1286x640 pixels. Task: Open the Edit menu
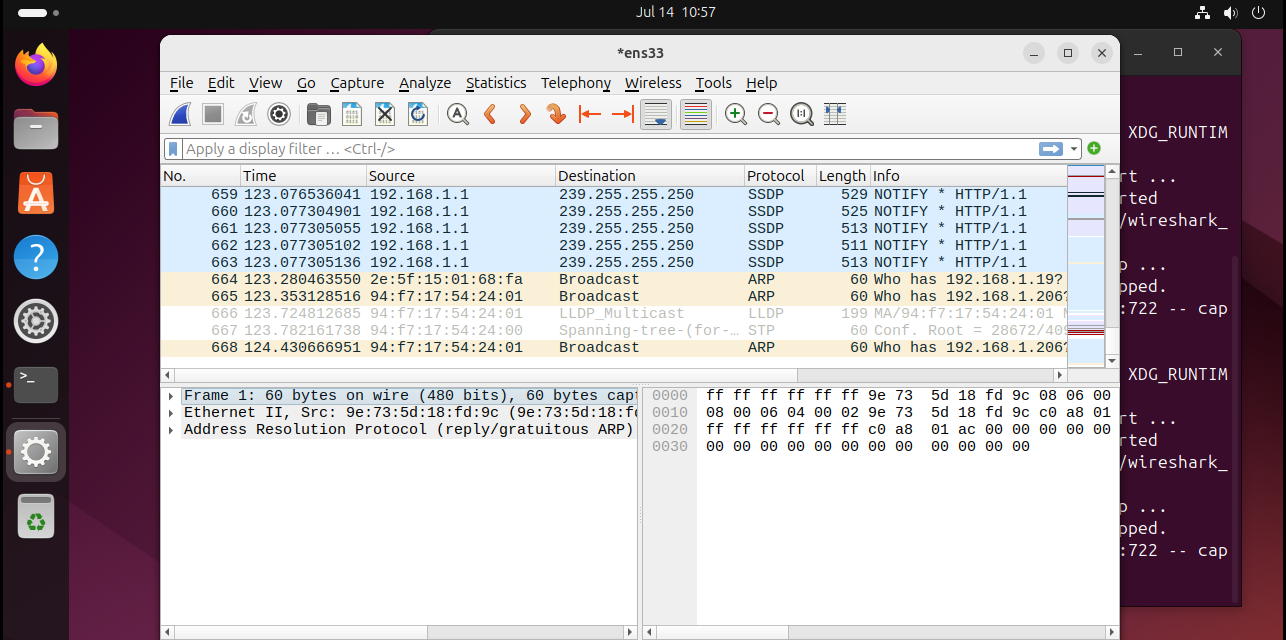(x=221, y=83)
